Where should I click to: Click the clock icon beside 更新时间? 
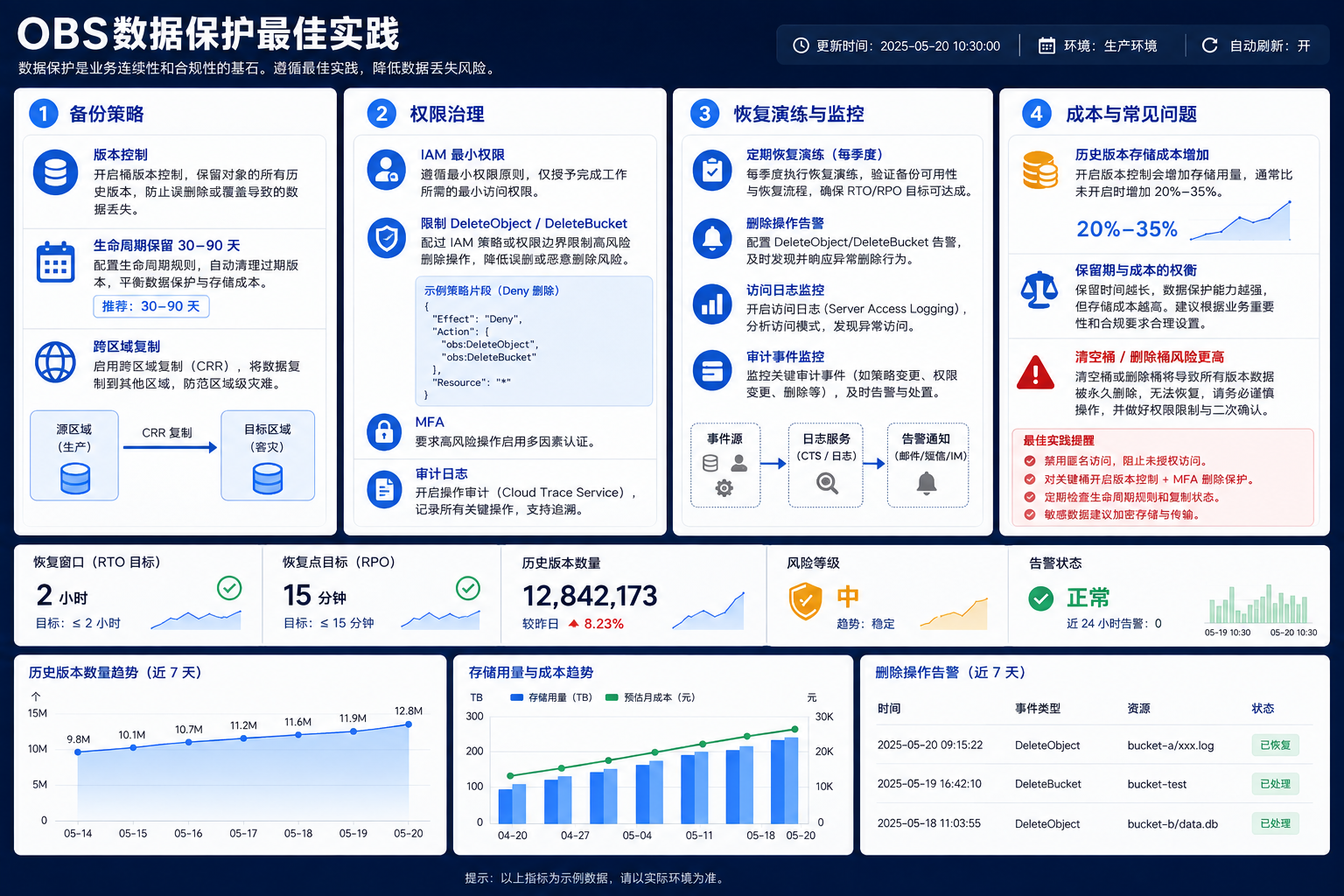[x=801, y=45]
